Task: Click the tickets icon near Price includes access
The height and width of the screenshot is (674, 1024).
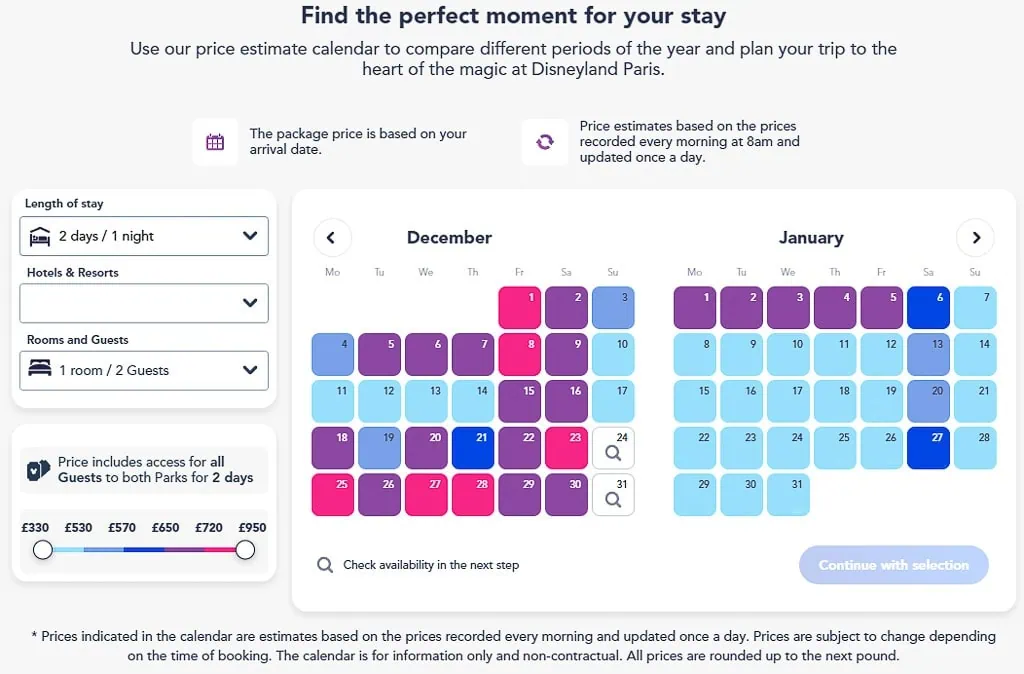Action: 39,470
